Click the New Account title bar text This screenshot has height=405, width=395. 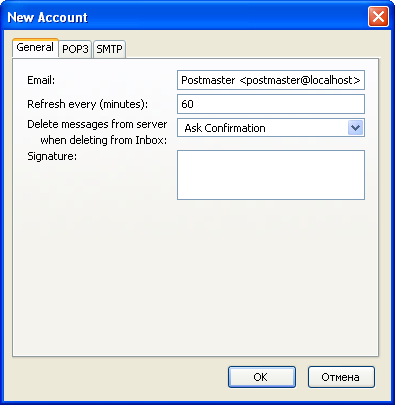click(47, 17)
